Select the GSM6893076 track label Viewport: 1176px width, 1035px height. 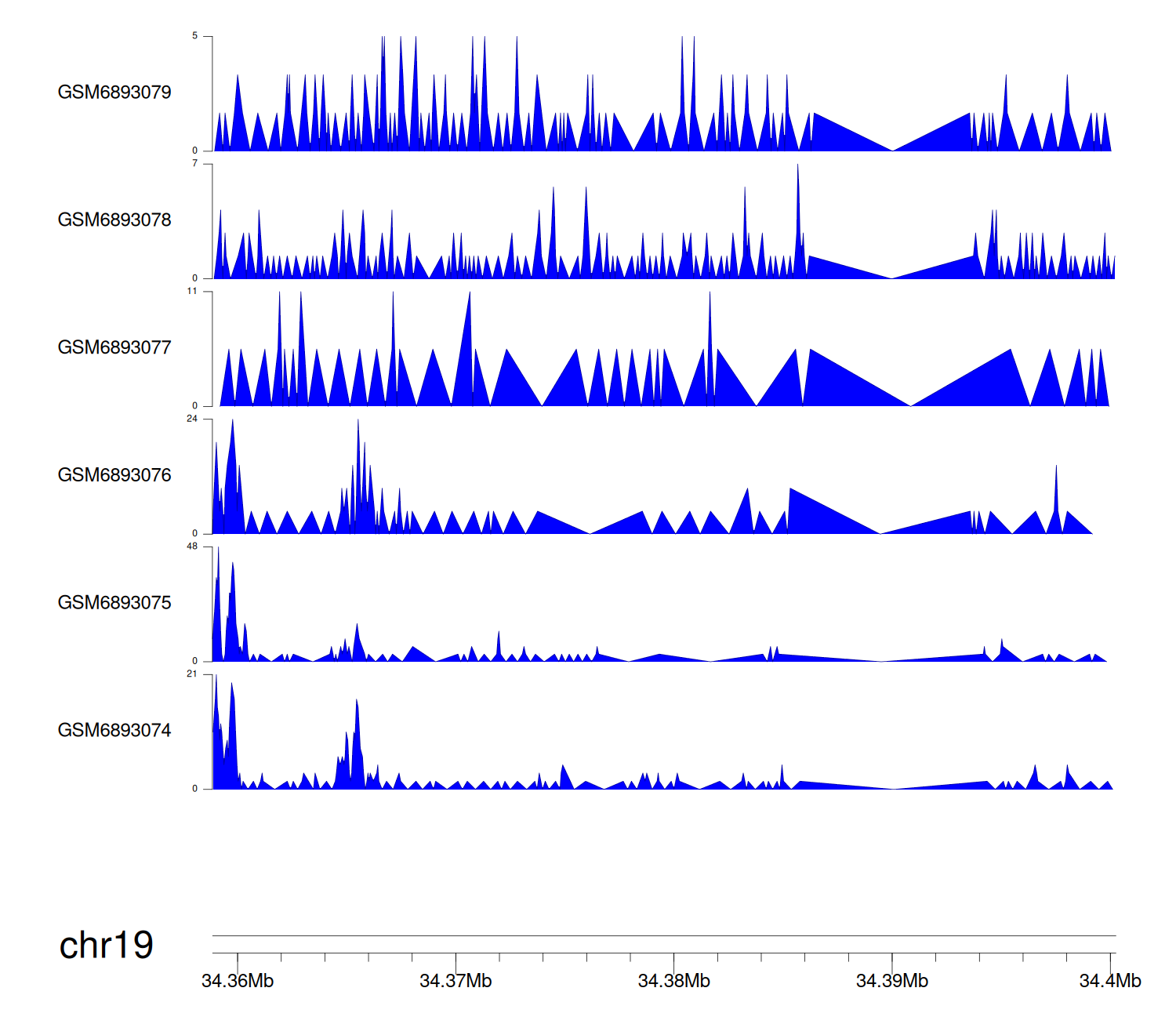(114, 475)
